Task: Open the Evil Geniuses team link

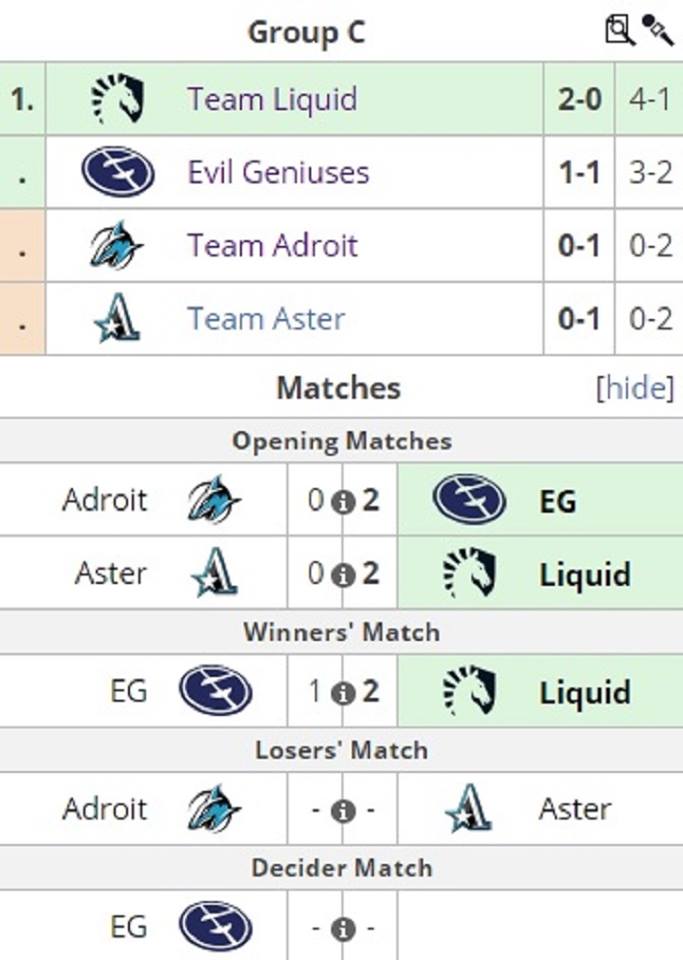Action: tap(278, 172)
